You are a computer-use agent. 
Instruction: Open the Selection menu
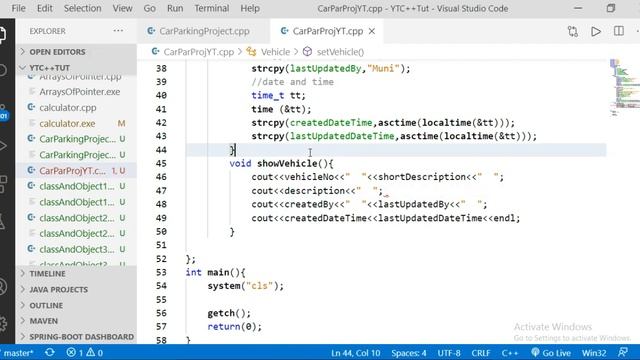(82, 8)
